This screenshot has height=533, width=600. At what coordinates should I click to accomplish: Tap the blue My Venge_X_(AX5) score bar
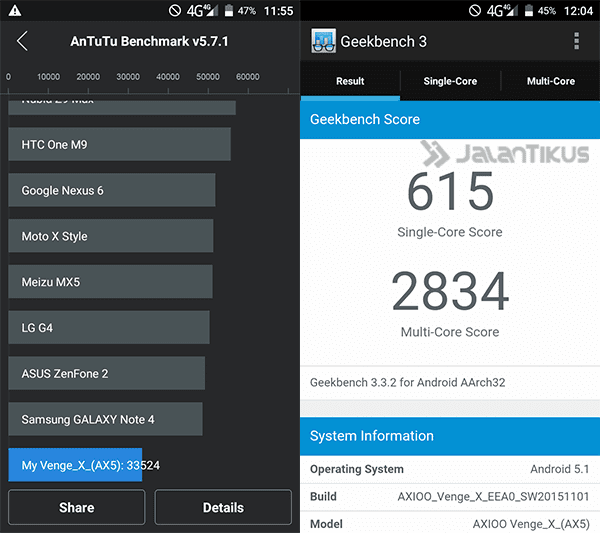75,465
